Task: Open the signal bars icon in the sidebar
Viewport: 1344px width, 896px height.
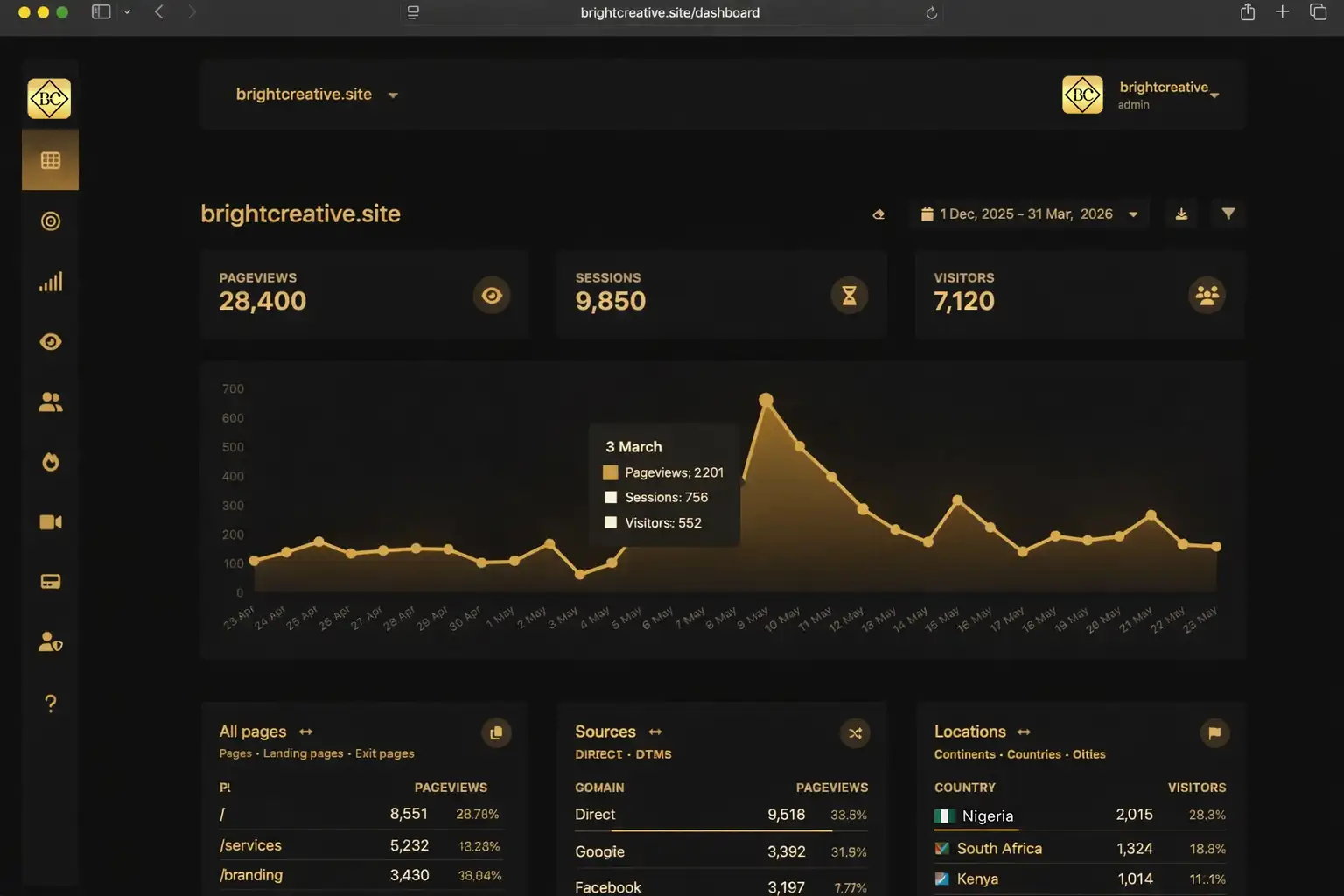Action: [x=51, y=282]
